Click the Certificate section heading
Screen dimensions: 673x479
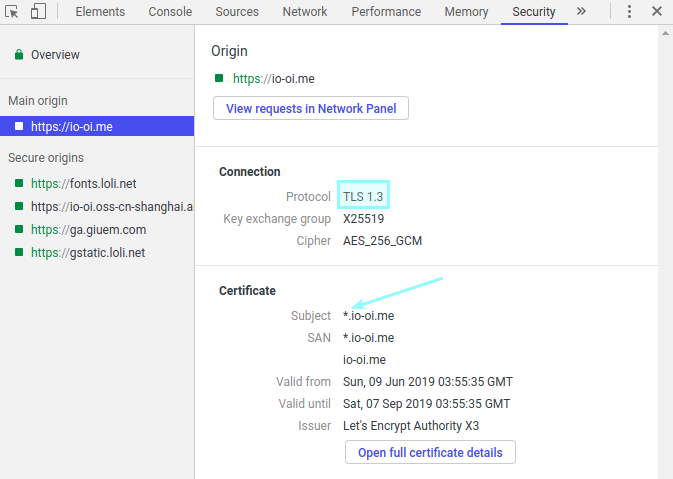click(247, 291)
